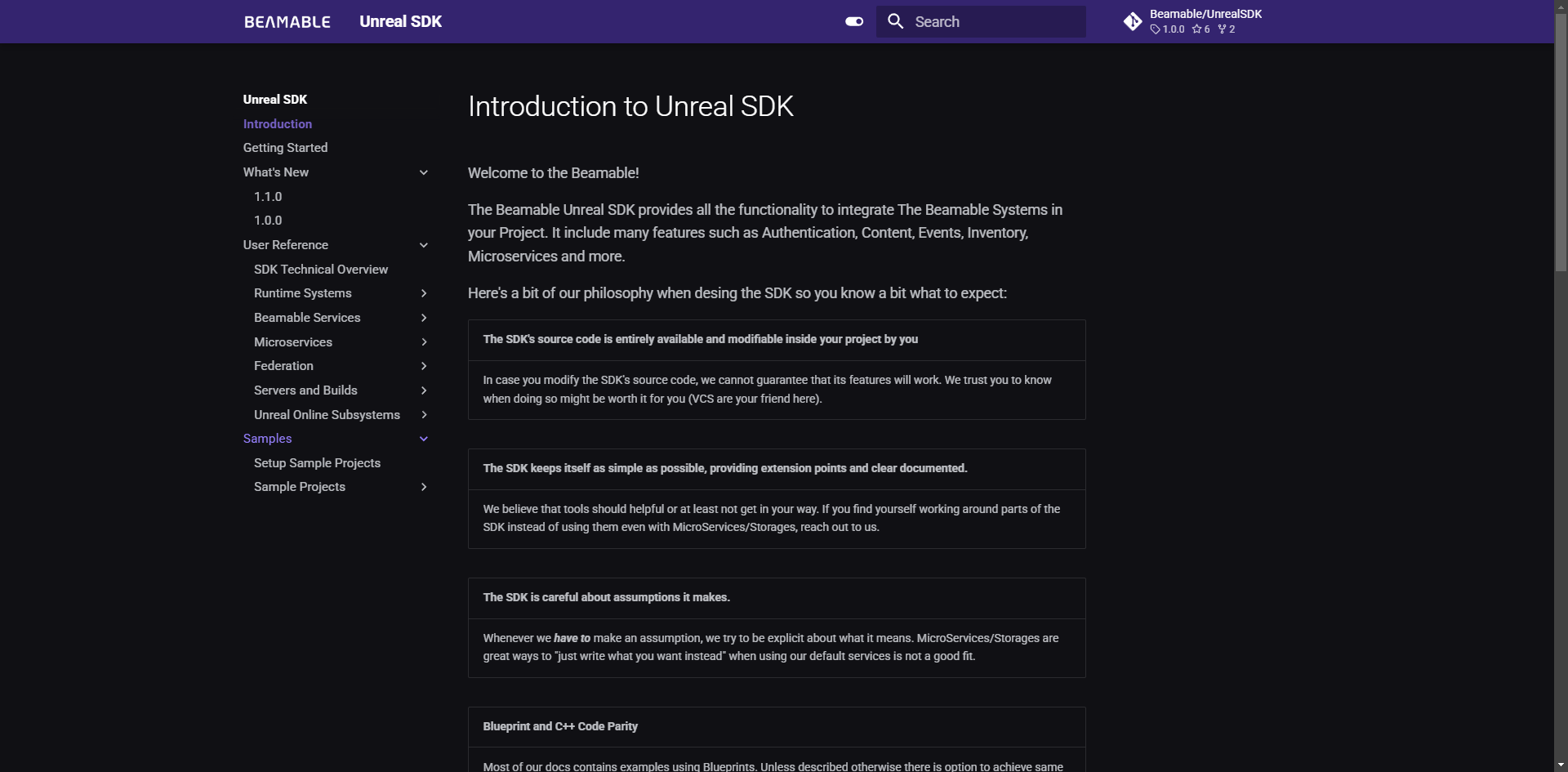
Task: Collapse the User Reference section
Action: tap(424, 245)
